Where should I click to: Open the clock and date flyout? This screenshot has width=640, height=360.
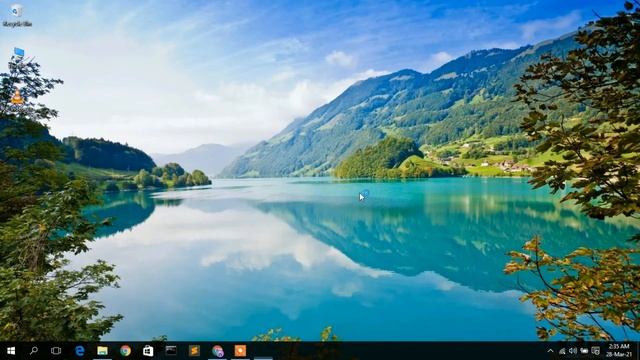[618, 351]
